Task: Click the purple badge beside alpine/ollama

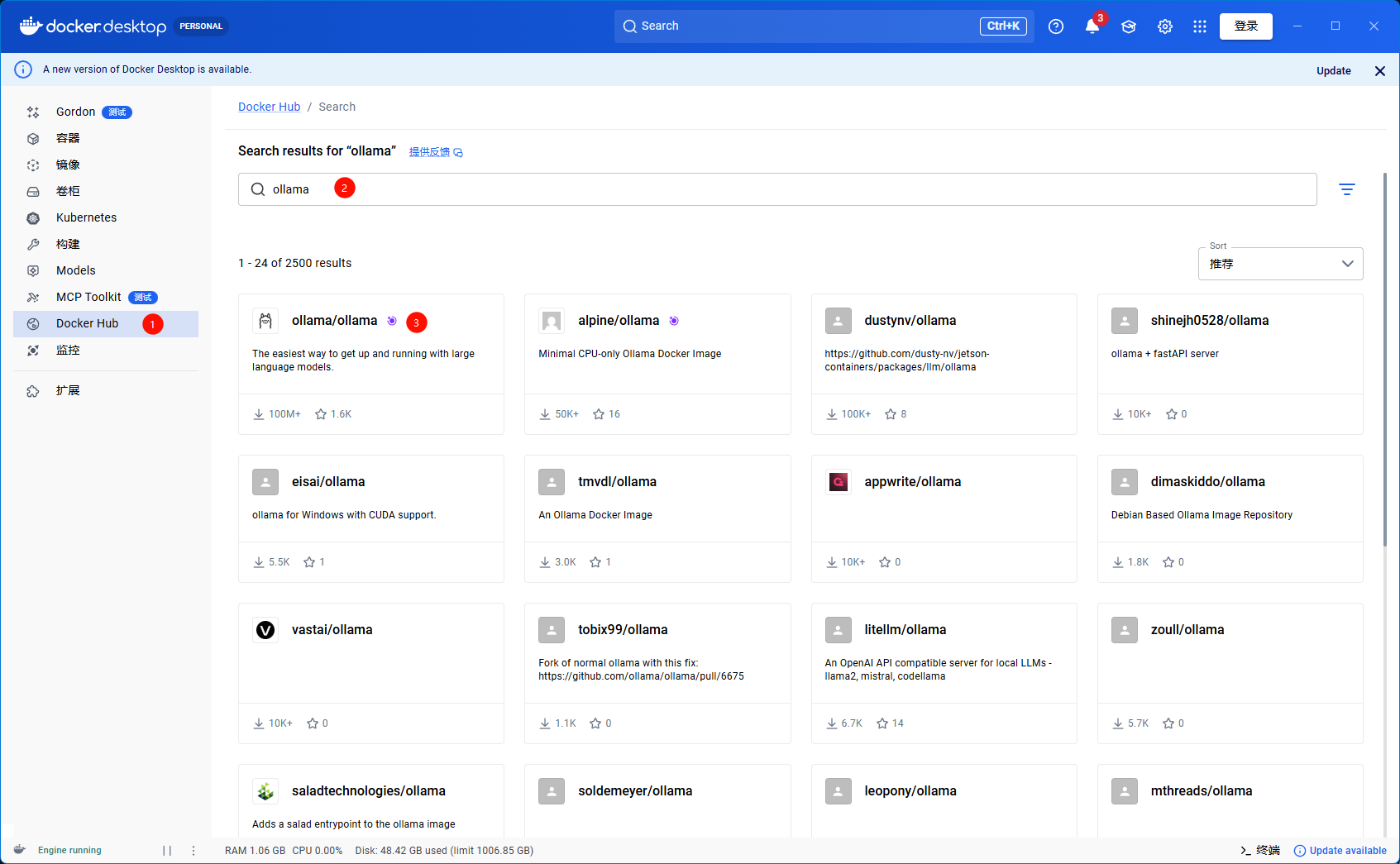Action: [x=674, y=321]
